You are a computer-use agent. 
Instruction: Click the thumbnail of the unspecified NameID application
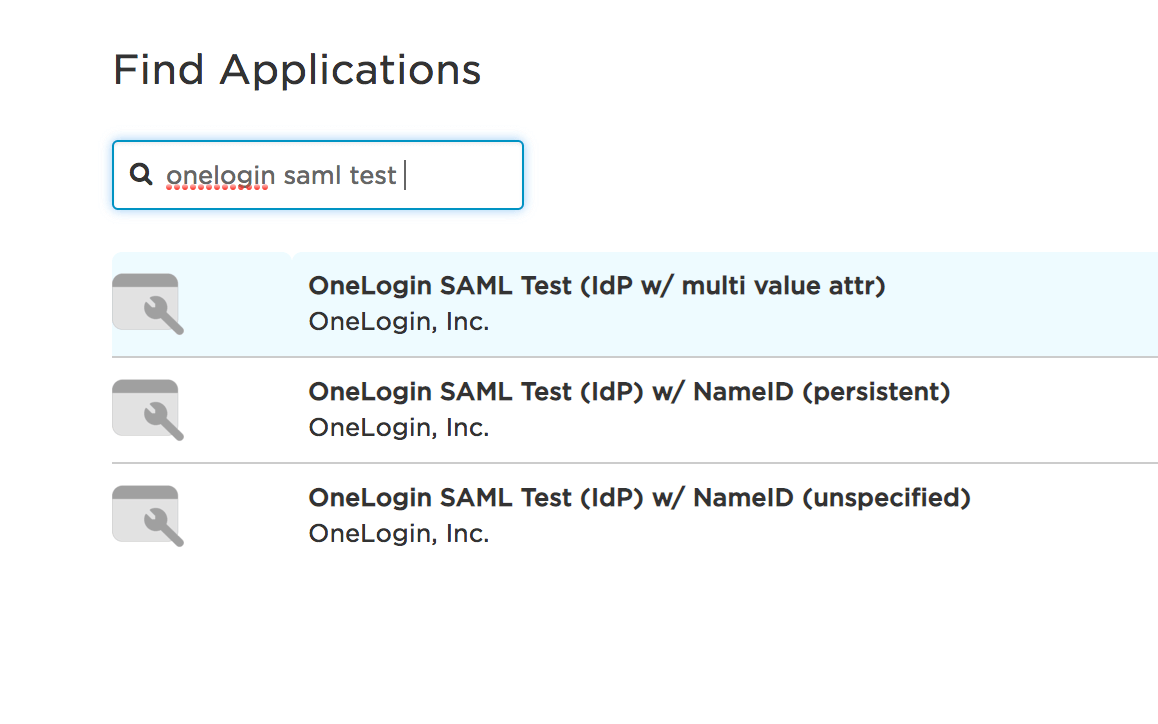point(148,514)
